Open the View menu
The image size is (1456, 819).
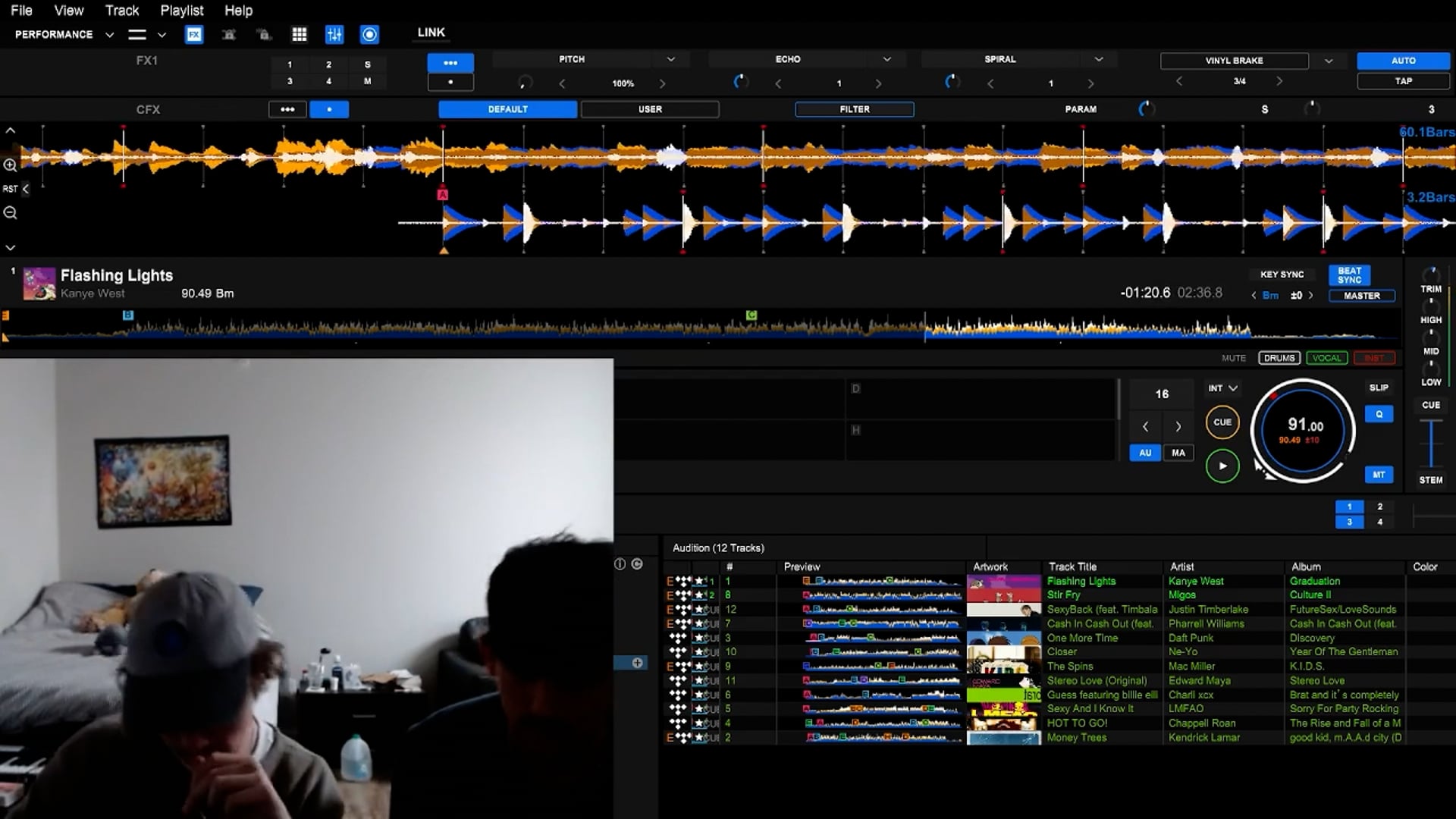click(x=69, y=11)
